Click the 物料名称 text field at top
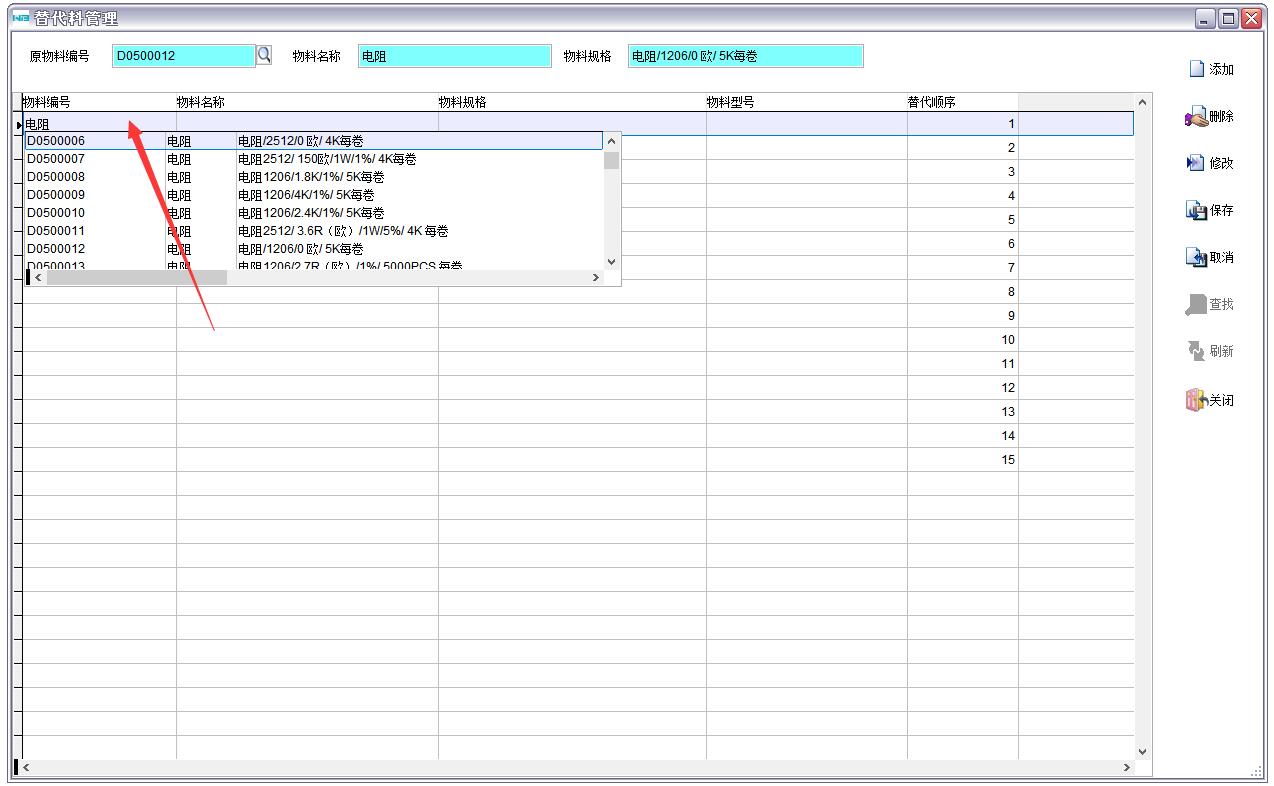1274x786 pixels. (454, 56)
